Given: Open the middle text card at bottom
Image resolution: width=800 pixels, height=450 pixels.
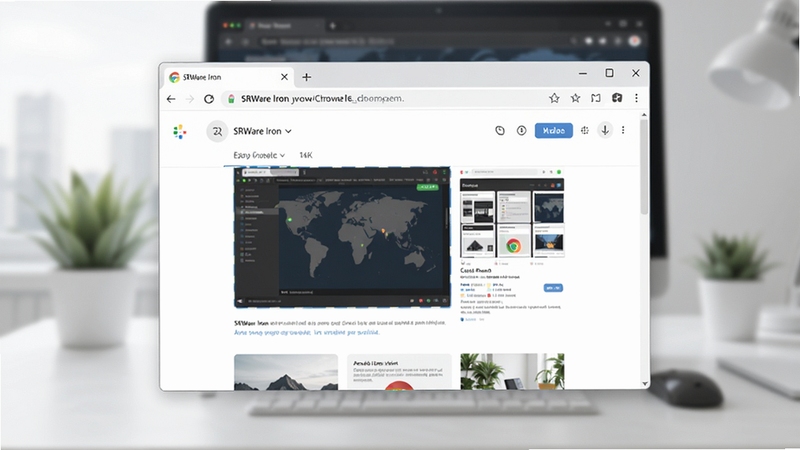Looking at the screenshot, I should tap(399, 372).
